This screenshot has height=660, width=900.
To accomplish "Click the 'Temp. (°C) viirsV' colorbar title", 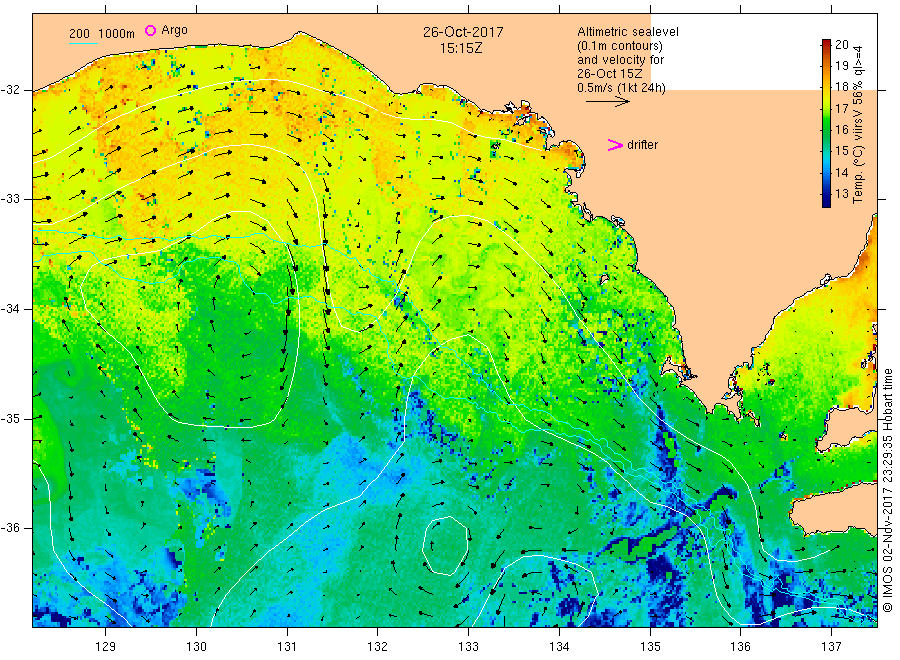I will coord(858,154).
